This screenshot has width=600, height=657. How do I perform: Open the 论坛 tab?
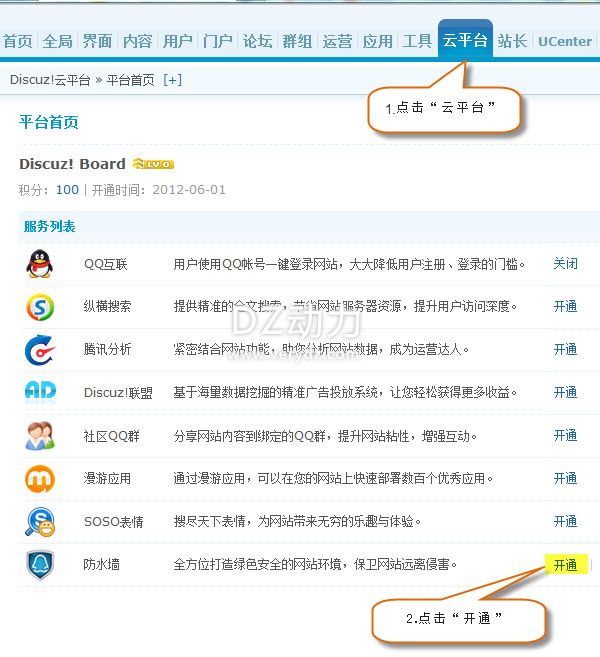pyautogui.click(x=257, y=41)
